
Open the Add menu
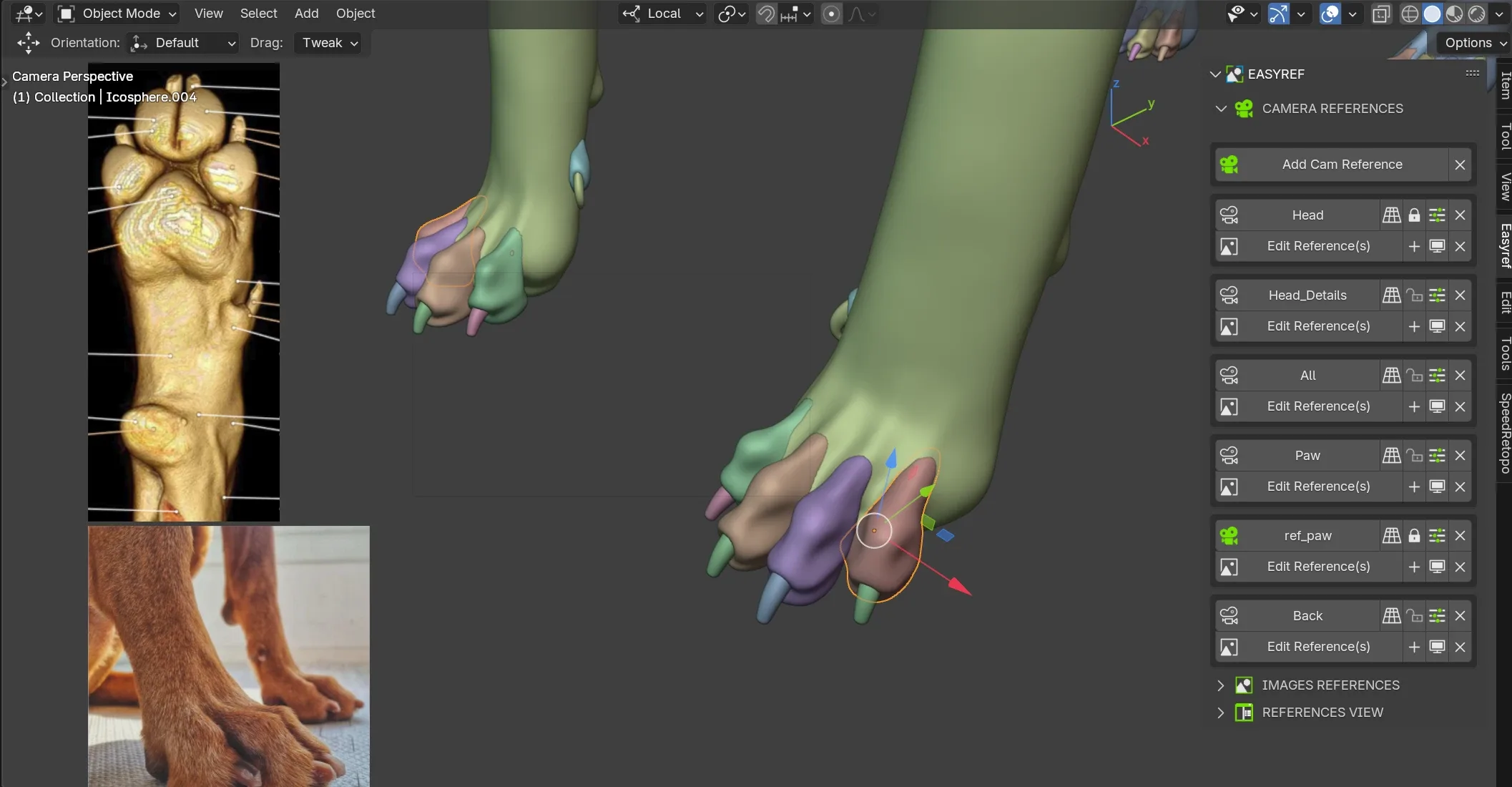[x=305, y=14]
